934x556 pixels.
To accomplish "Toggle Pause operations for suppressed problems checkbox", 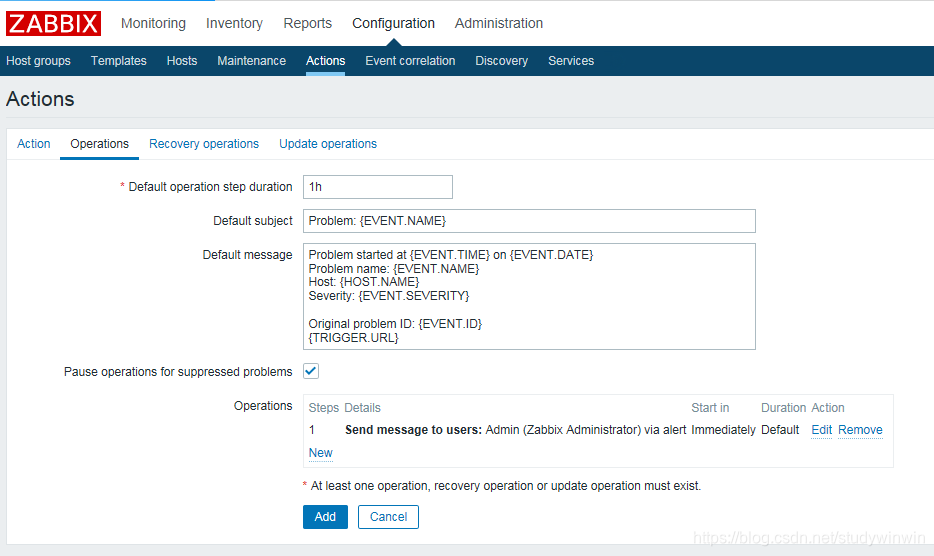I will [x=311, y=371].
